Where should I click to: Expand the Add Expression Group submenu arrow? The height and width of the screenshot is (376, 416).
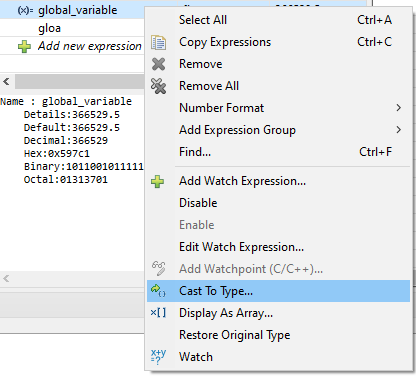point(398,130)
